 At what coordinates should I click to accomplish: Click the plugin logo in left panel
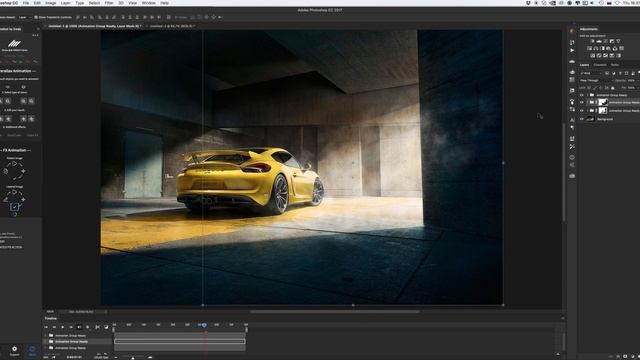[x=14, y=43]
